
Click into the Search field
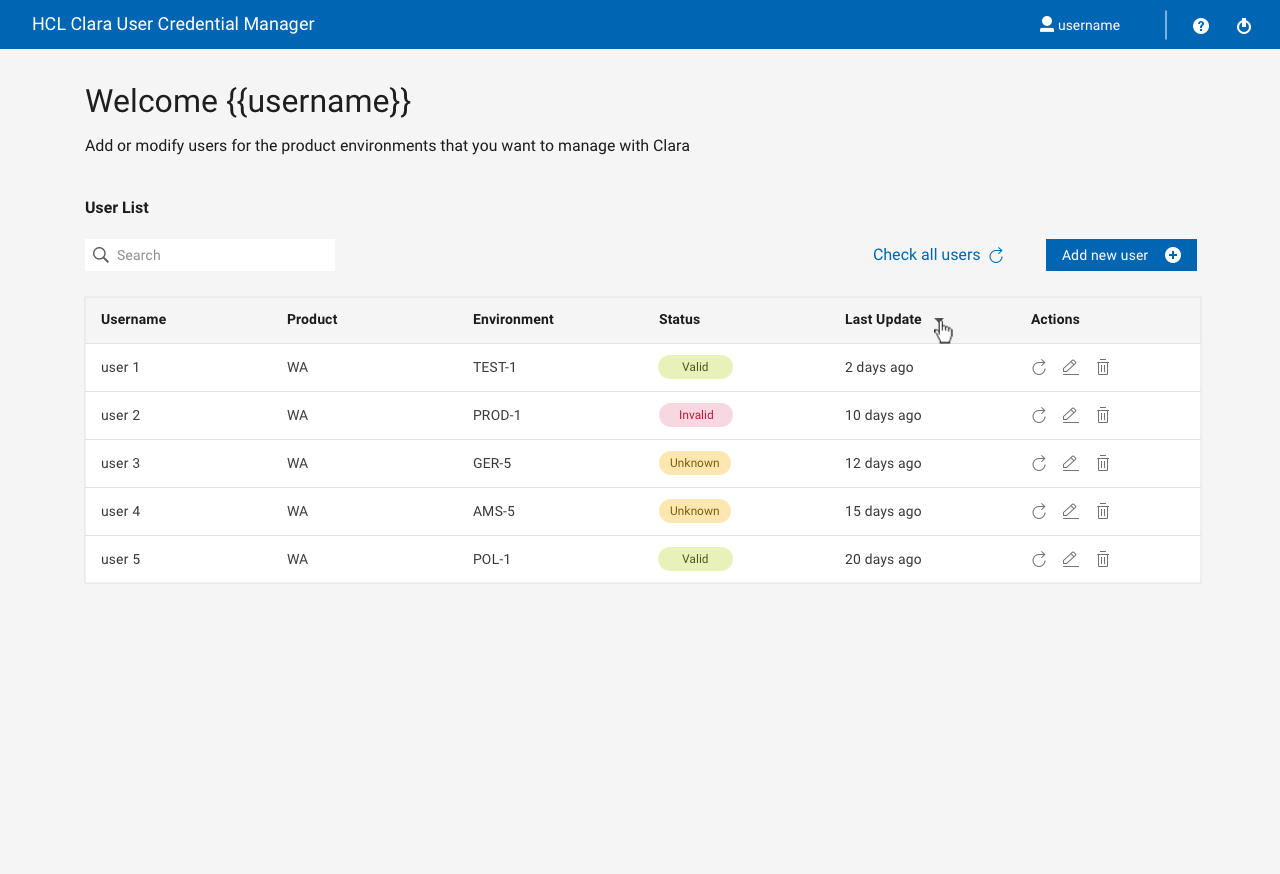coord(220,255)
